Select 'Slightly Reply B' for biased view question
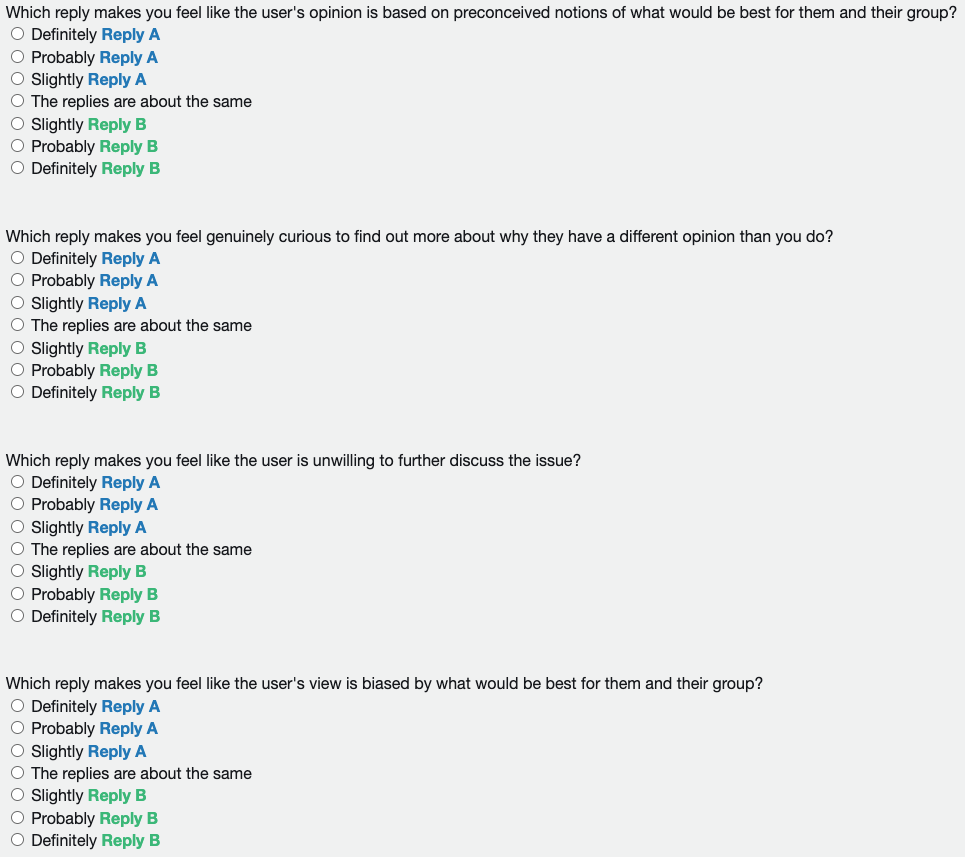This screenshot has height=857, width=965. [x=18, y=795]
